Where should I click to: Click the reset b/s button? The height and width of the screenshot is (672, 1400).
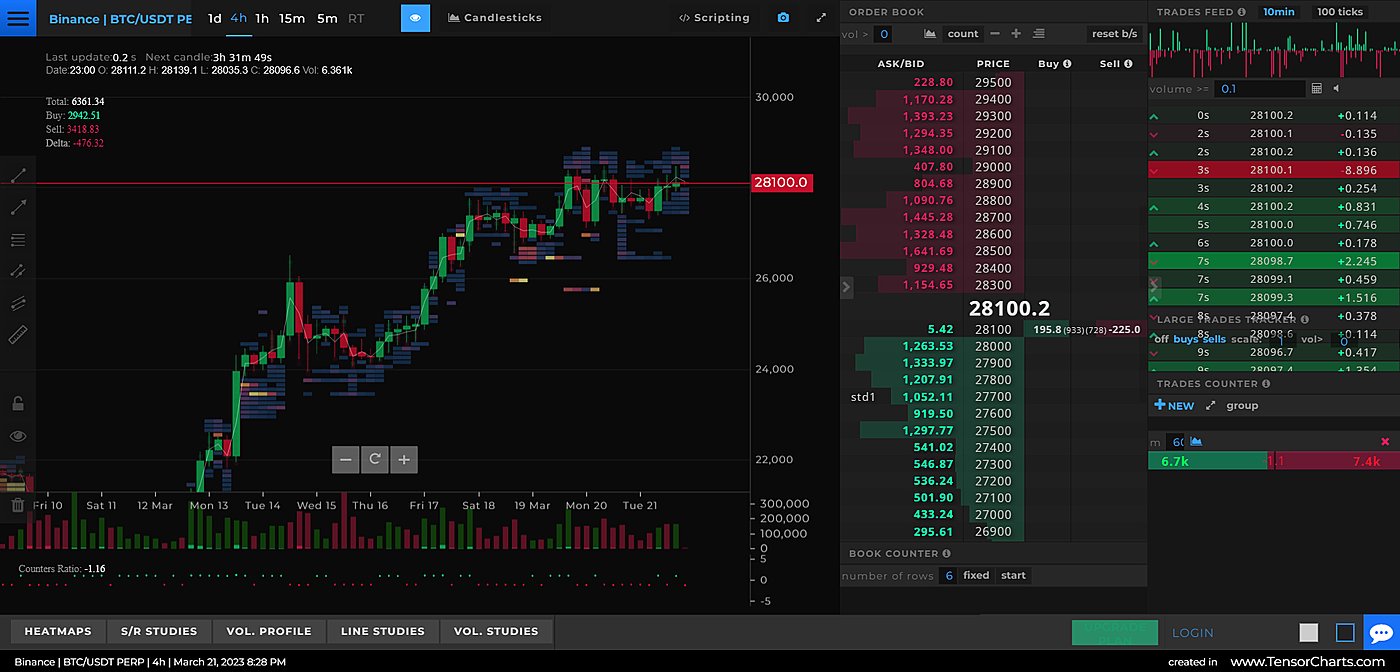pos(1114,34)
